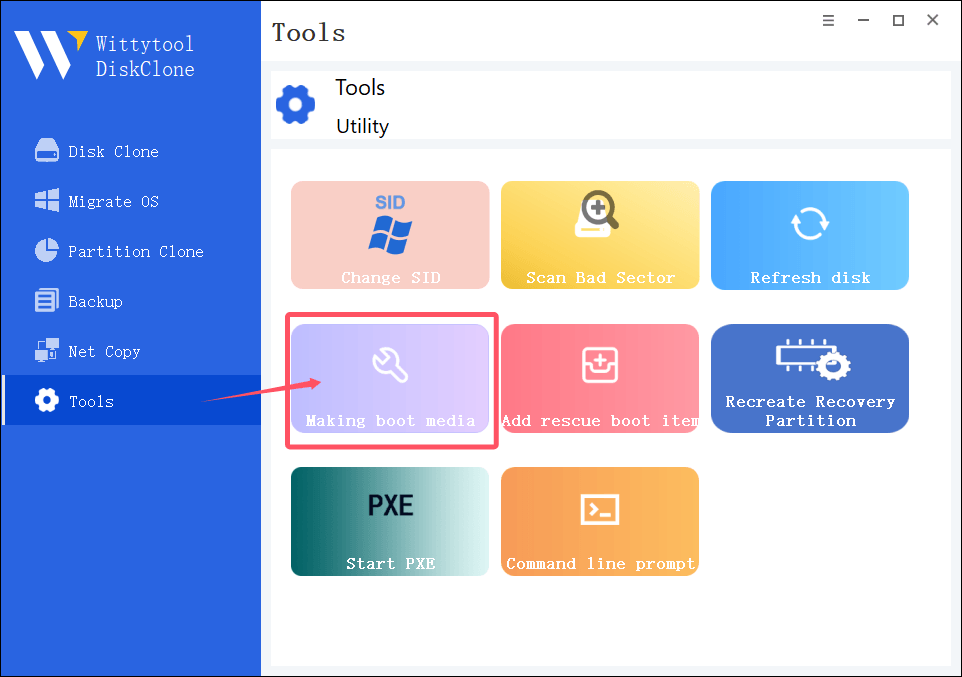Select Add rescue boot item tile
962x677 pixels.
pos(600,378)
